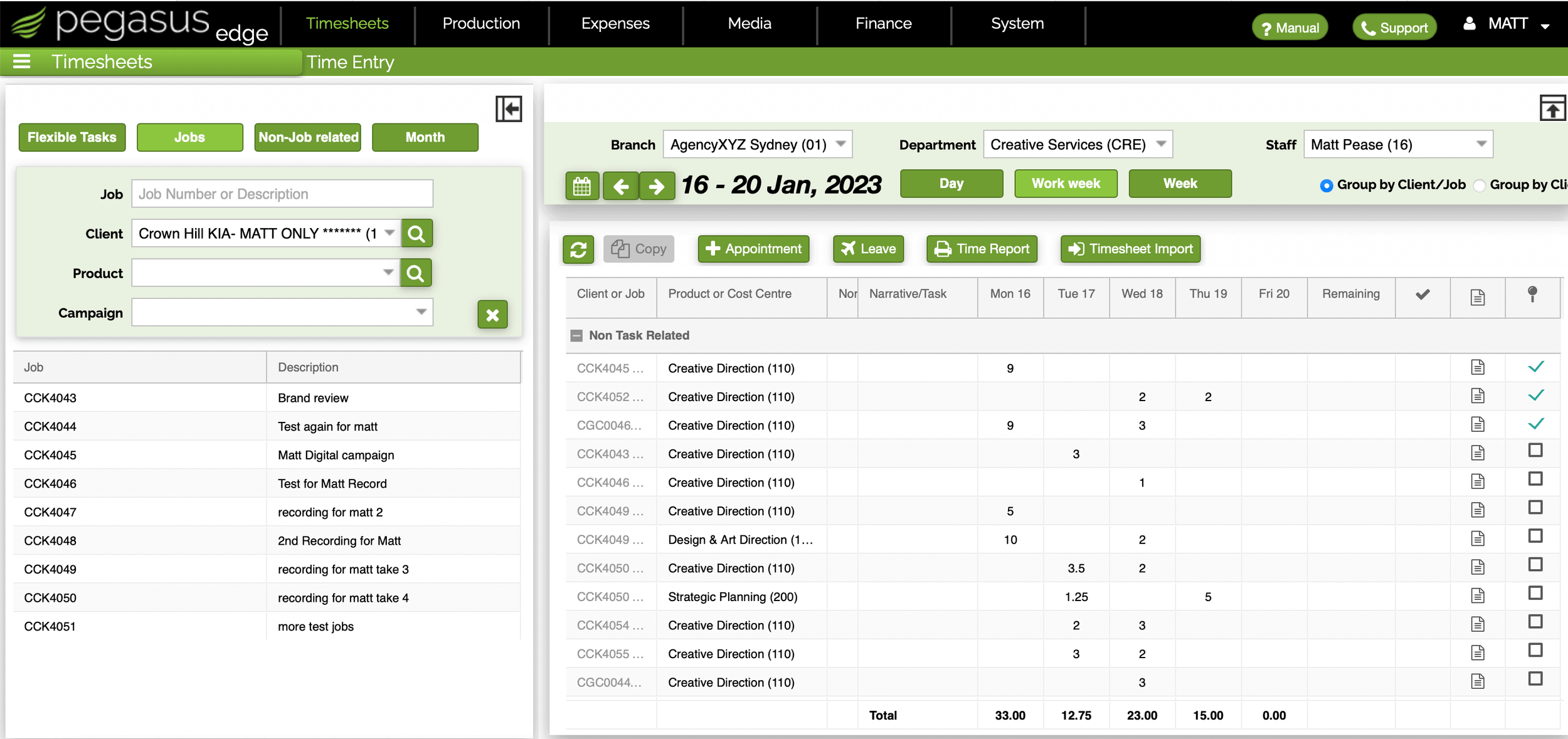1568x739 pixels.
Task: Collapse the Non Task Related group
Action: click(x=576, y=335)
